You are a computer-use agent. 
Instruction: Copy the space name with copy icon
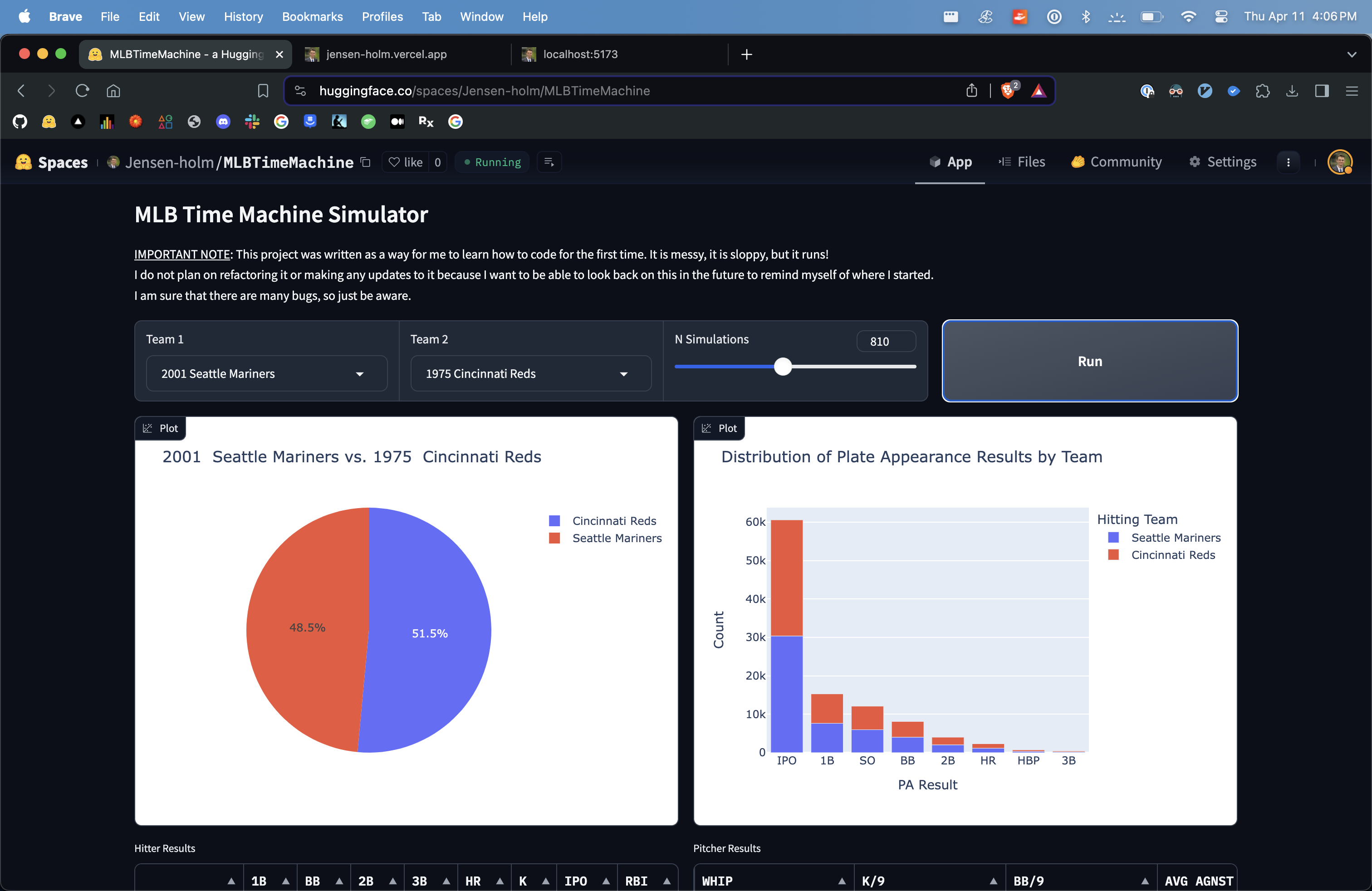pyautogui.click(x=366, y=162)
